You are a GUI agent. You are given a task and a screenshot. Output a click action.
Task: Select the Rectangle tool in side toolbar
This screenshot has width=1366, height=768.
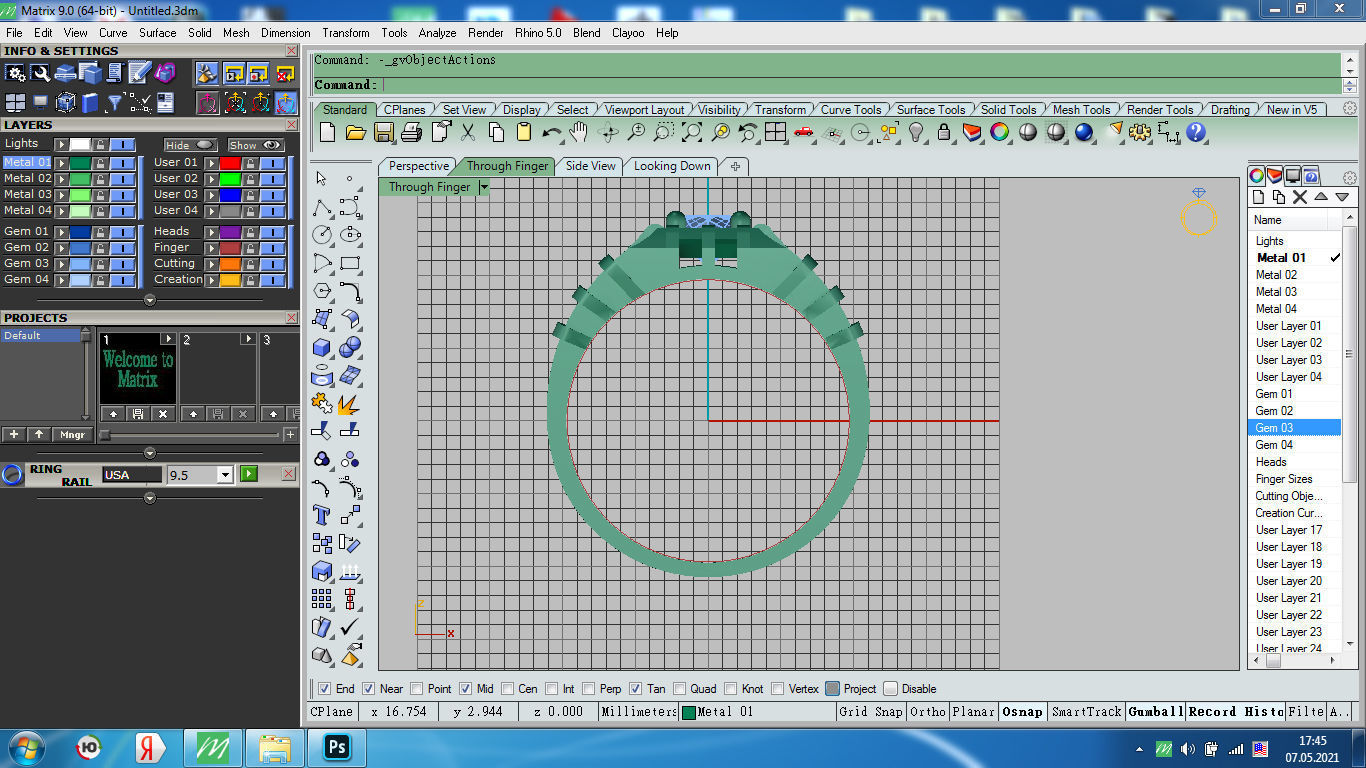pos(350,264)
